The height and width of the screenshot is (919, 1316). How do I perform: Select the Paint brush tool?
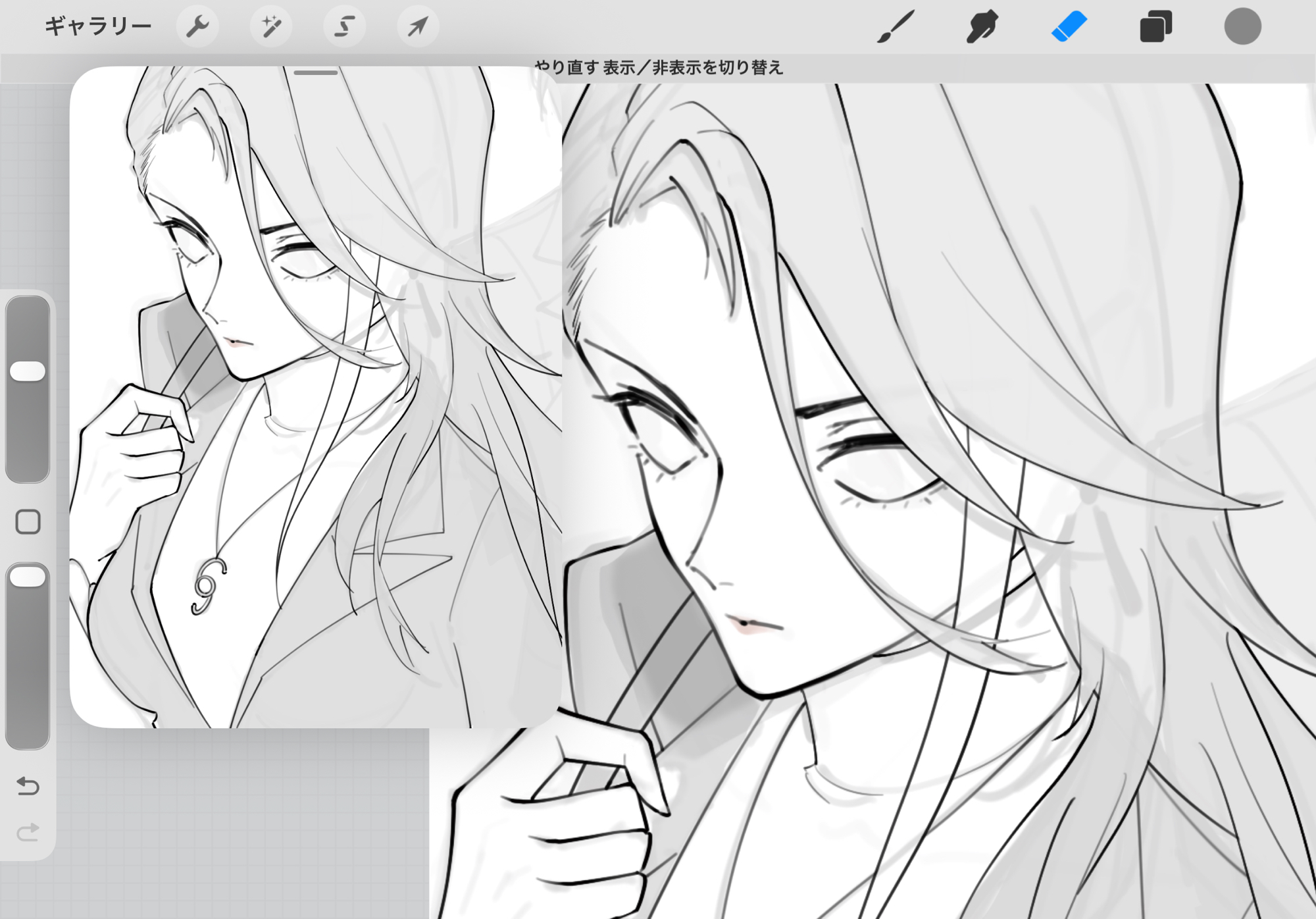coord(896,27)
